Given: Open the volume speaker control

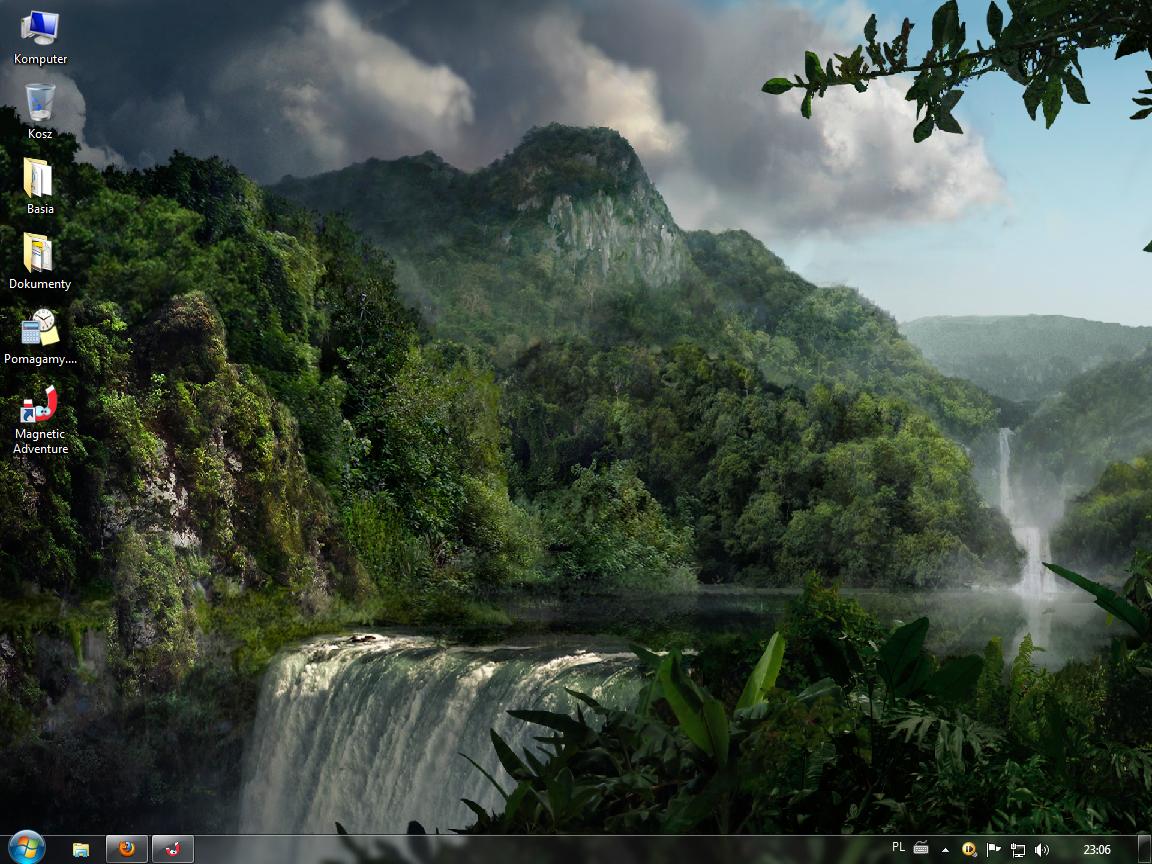Looking at the screenshot, I should coord(1042,850).
